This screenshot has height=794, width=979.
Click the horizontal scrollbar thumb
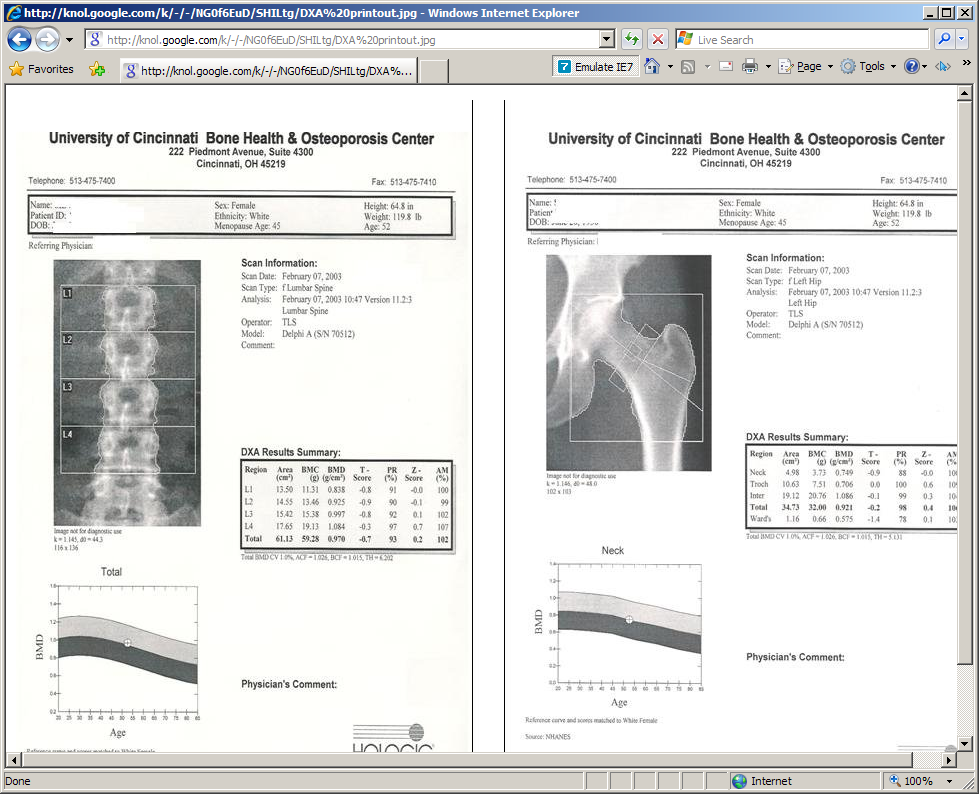pyautogui.click(x=466, y=760)
